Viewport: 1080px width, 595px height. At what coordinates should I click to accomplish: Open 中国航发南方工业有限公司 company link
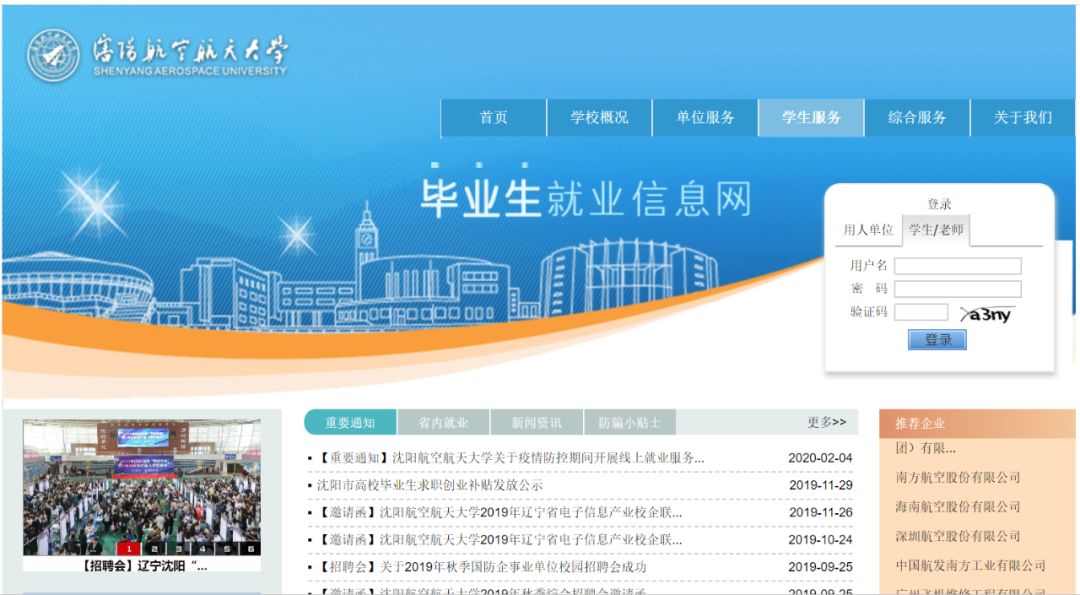click(x=970, y=566)
